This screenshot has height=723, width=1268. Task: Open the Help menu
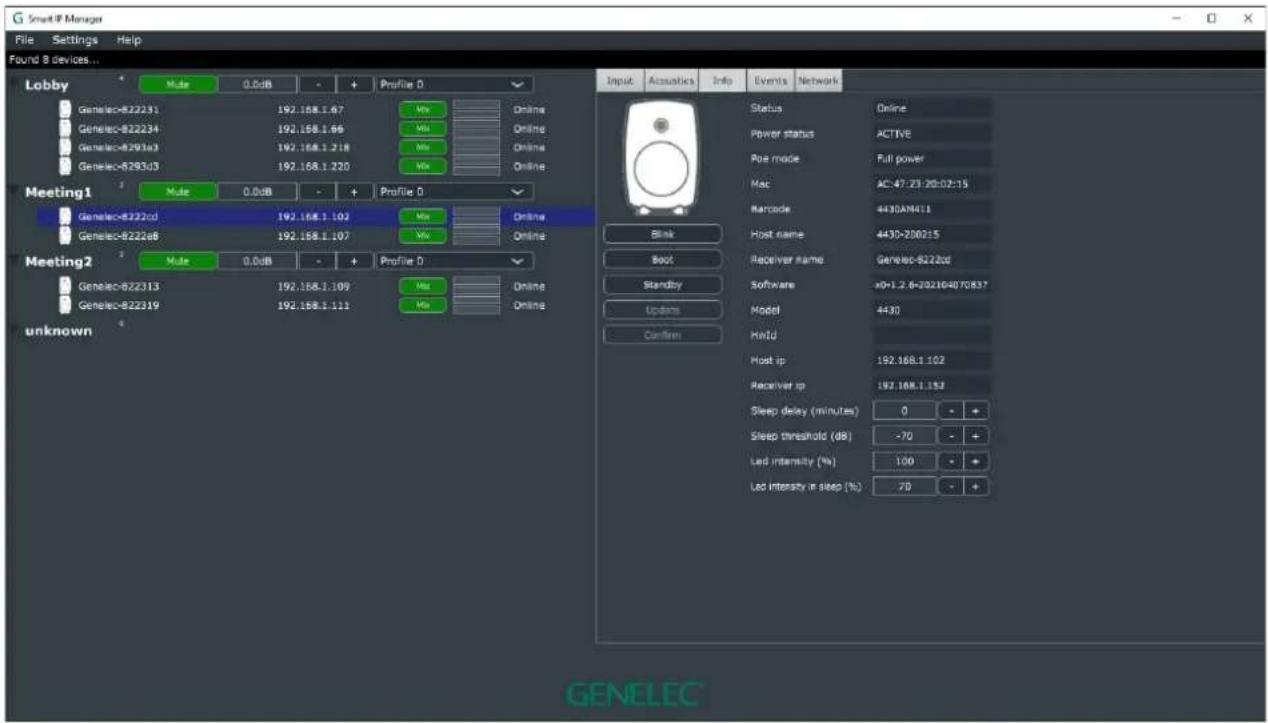pos(128,40)
